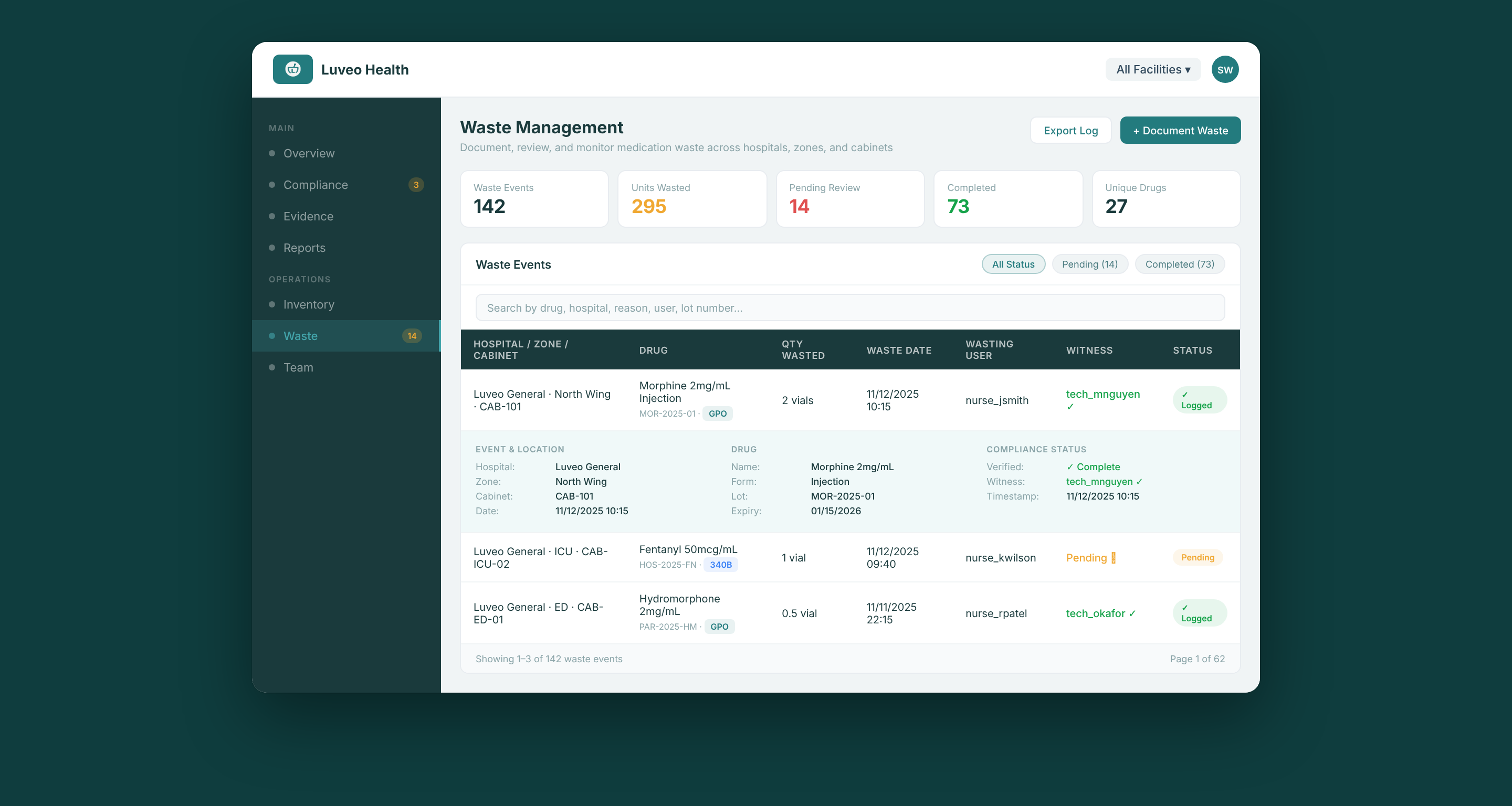Click the GPO tag on the Morphine row
The height and width of the screenshot is (806, 1512).
coord(717,413)
